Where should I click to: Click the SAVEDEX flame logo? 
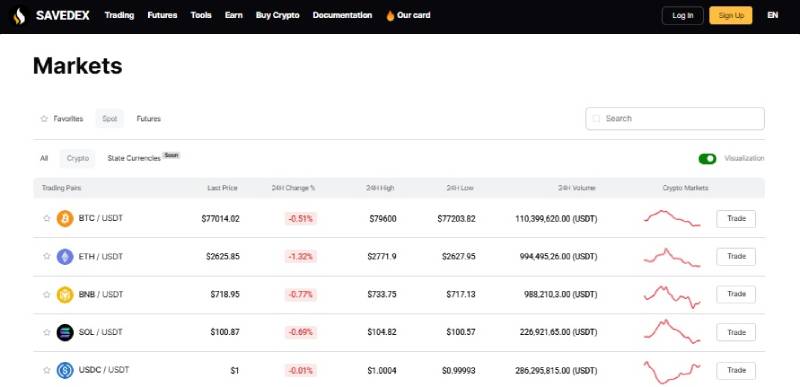(x=19, y=16)
